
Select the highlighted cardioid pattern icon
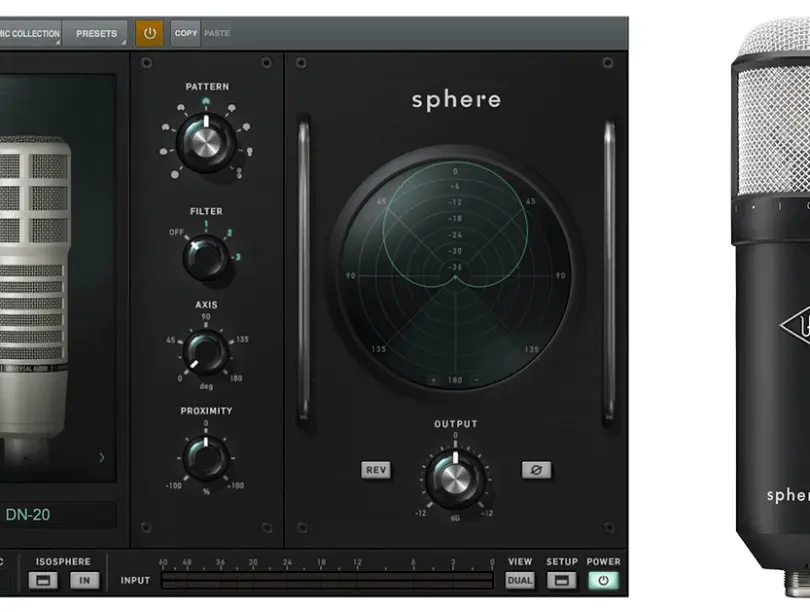pyautogui.click(x=206, y=101)
